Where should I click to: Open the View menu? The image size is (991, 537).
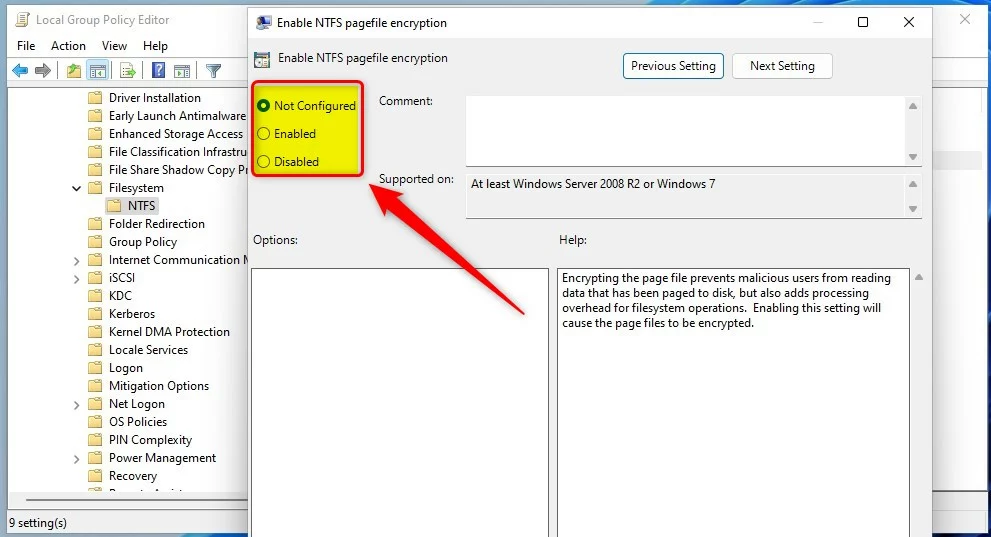tap(114, 45)
